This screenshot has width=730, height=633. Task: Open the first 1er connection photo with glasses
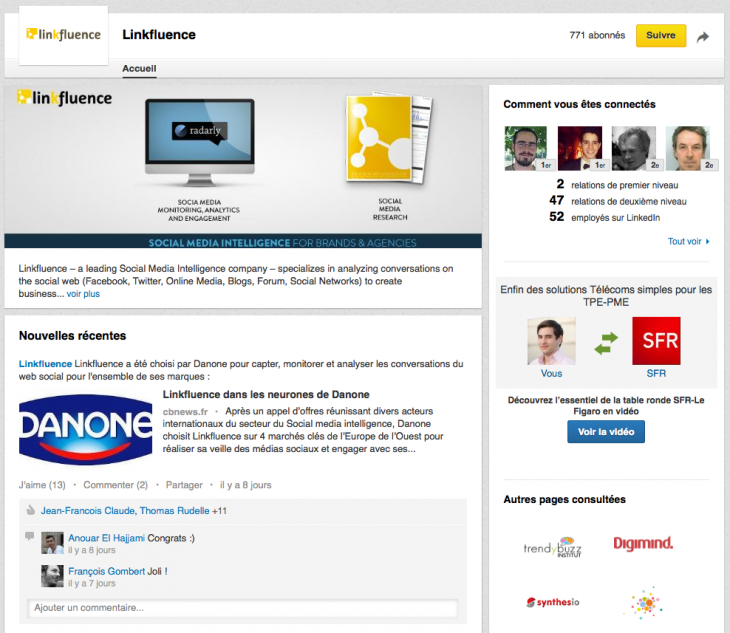526,148
